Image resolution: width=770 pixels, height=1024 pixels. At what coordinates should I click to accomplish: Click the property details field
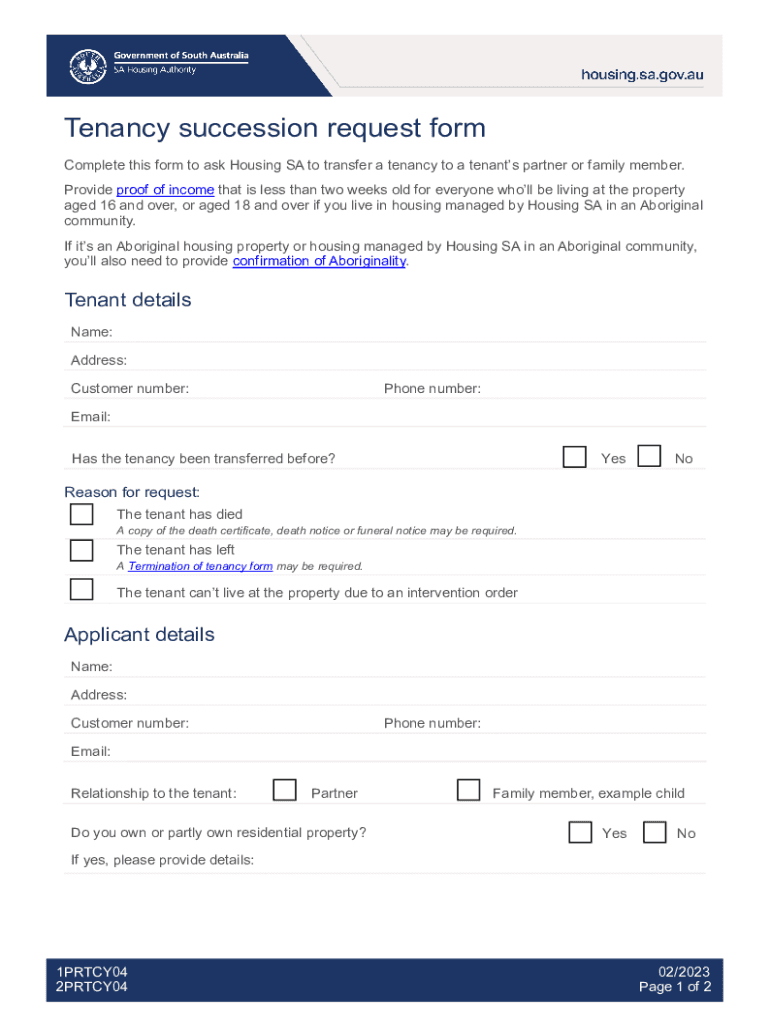point(480,860)
